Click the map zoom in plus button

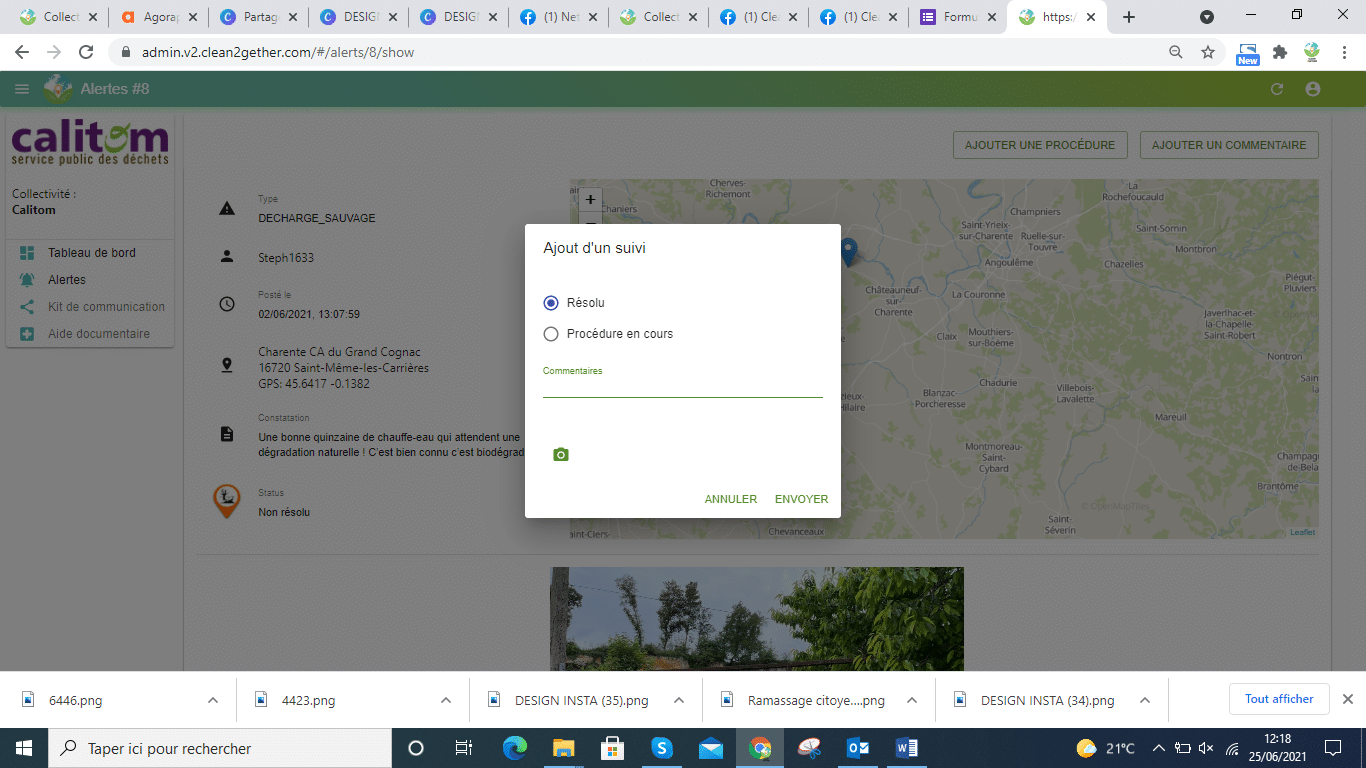pos(590,199)
